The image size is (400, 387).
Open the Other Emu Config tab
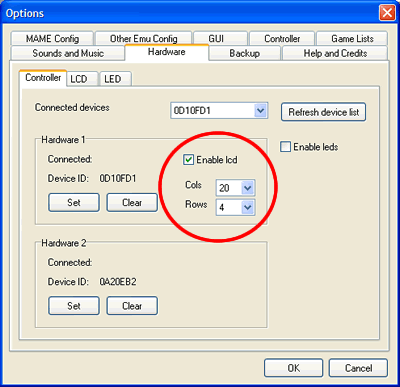(144, 39)
